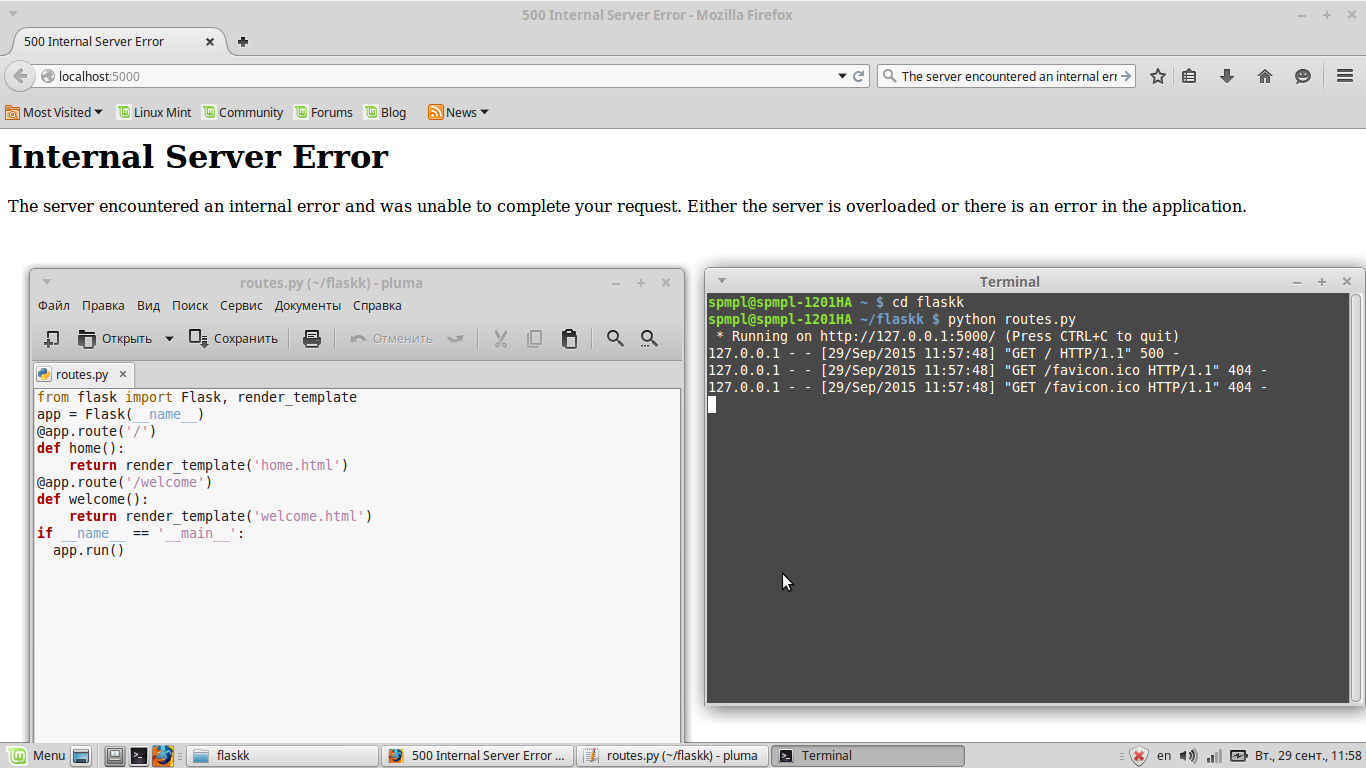
Task: Launch Firefox from panel launcher icon
Action: coord(163,756)
